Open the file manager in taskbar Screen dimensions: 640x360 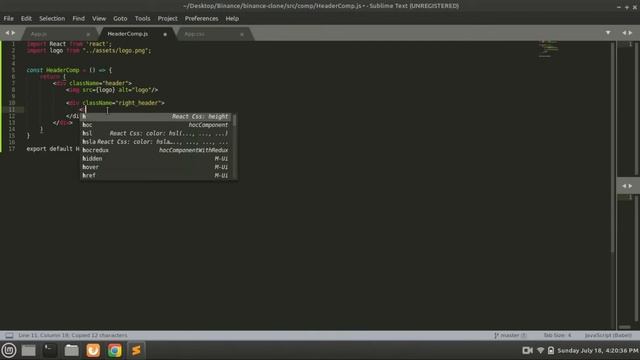(x=71, y=350)
